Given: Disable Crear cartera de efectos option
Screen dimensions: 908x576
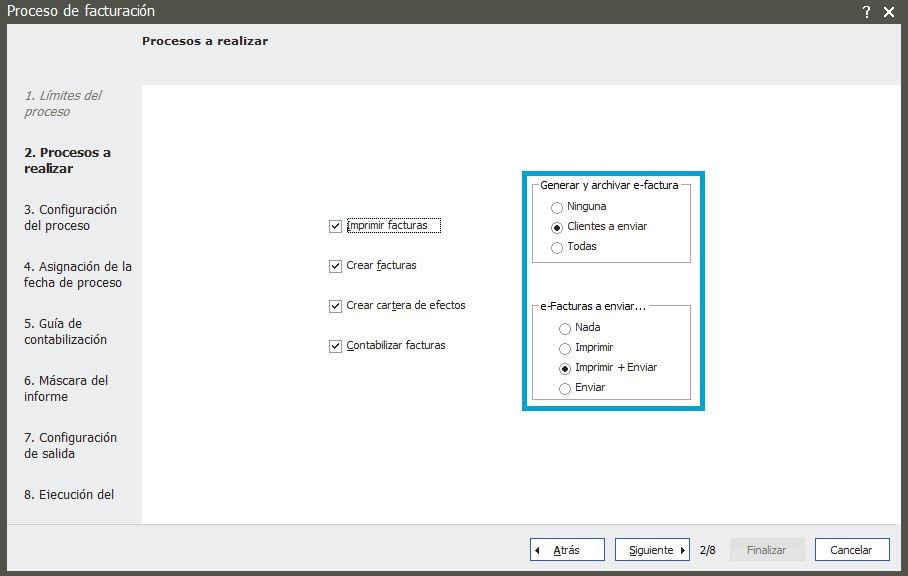Looking at the screenshot, I should pyautogui.click(x=335, y=306).
